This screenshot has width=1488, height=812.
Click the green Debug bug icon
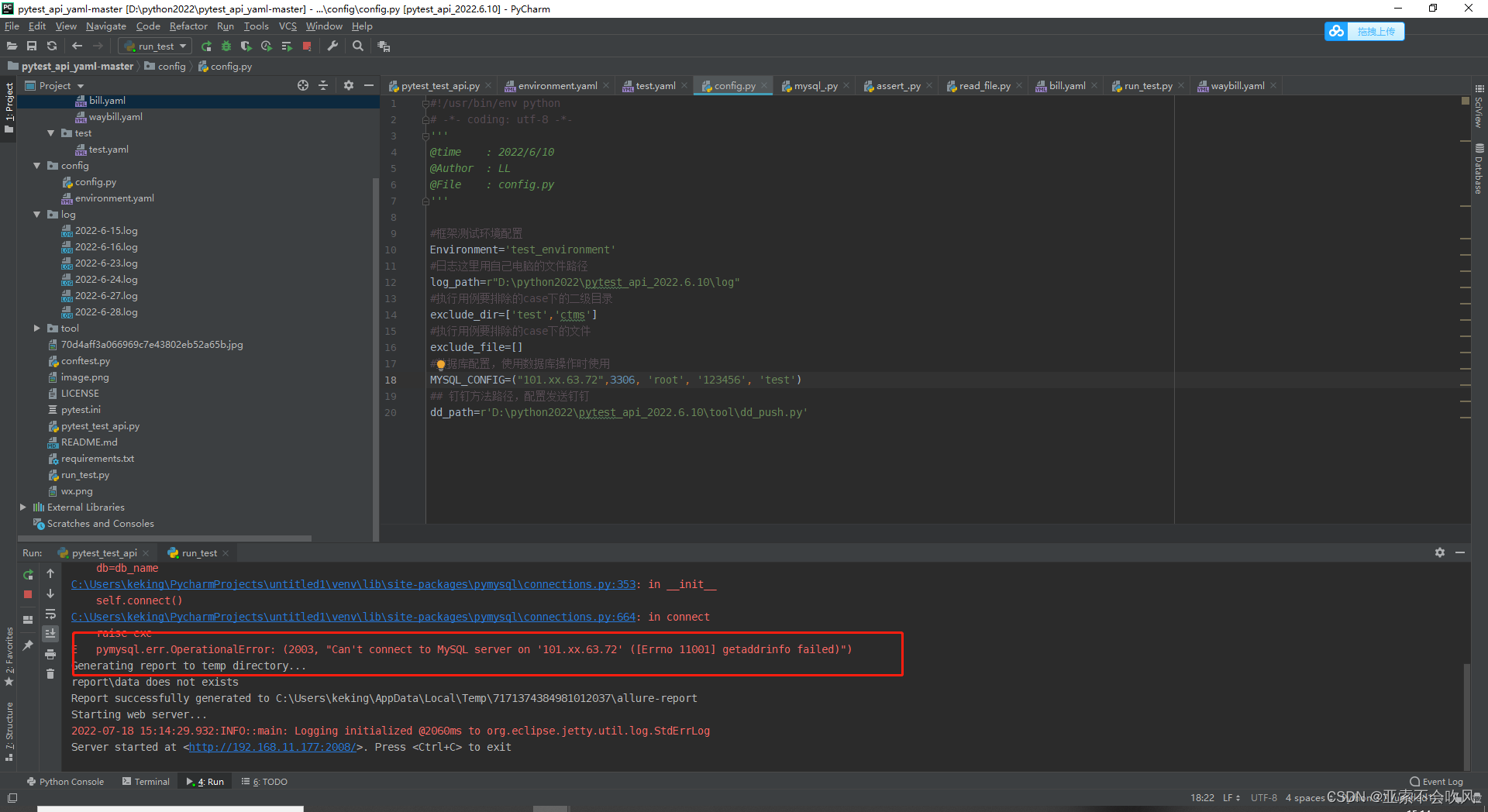pos(226,46)
